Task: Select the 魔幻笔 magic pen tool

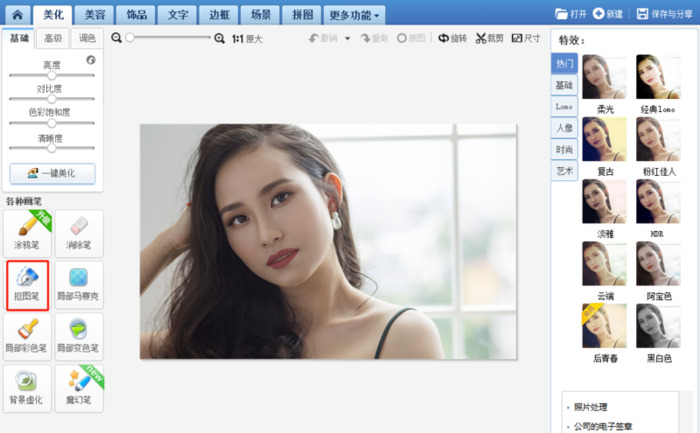Action: (x=79, y=388)
